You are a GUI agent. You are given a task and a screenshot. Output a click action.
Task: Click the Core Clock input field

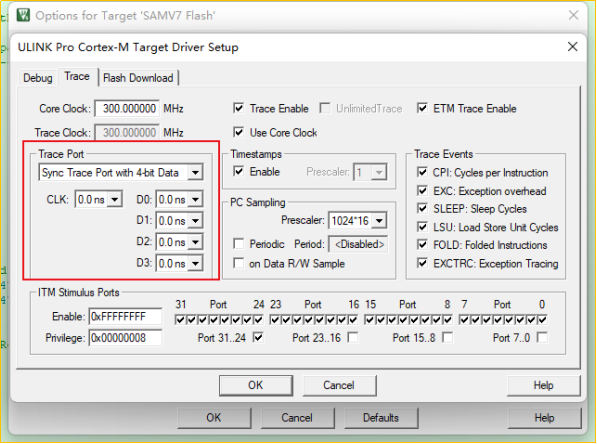pyautogui.click(x=127, y=109)
